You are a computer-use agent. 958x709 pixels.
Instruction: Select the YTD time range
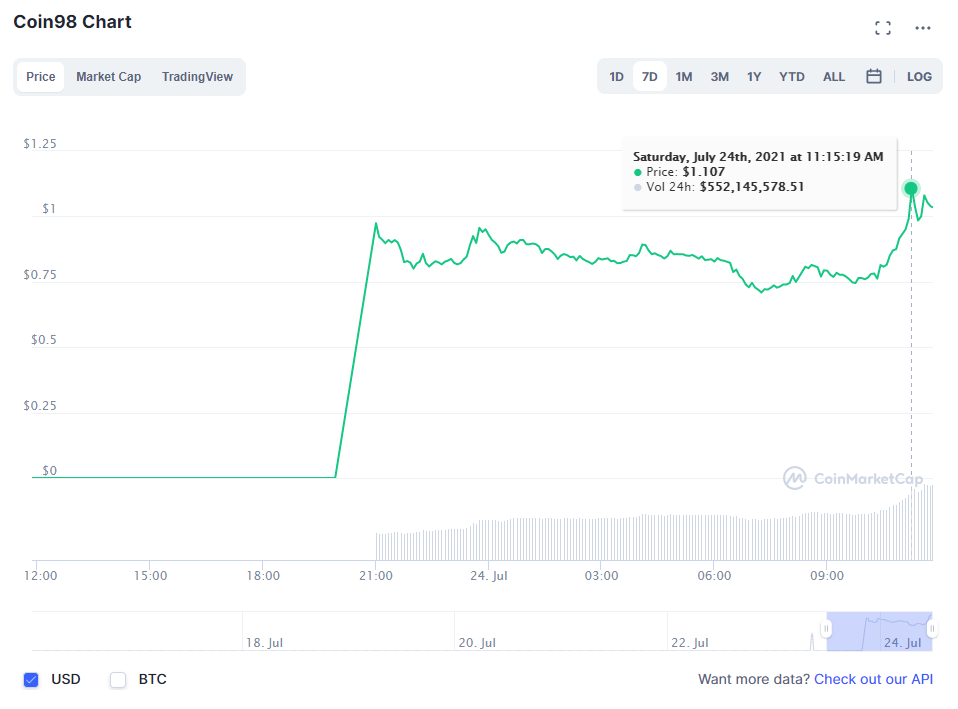point(792,77)
